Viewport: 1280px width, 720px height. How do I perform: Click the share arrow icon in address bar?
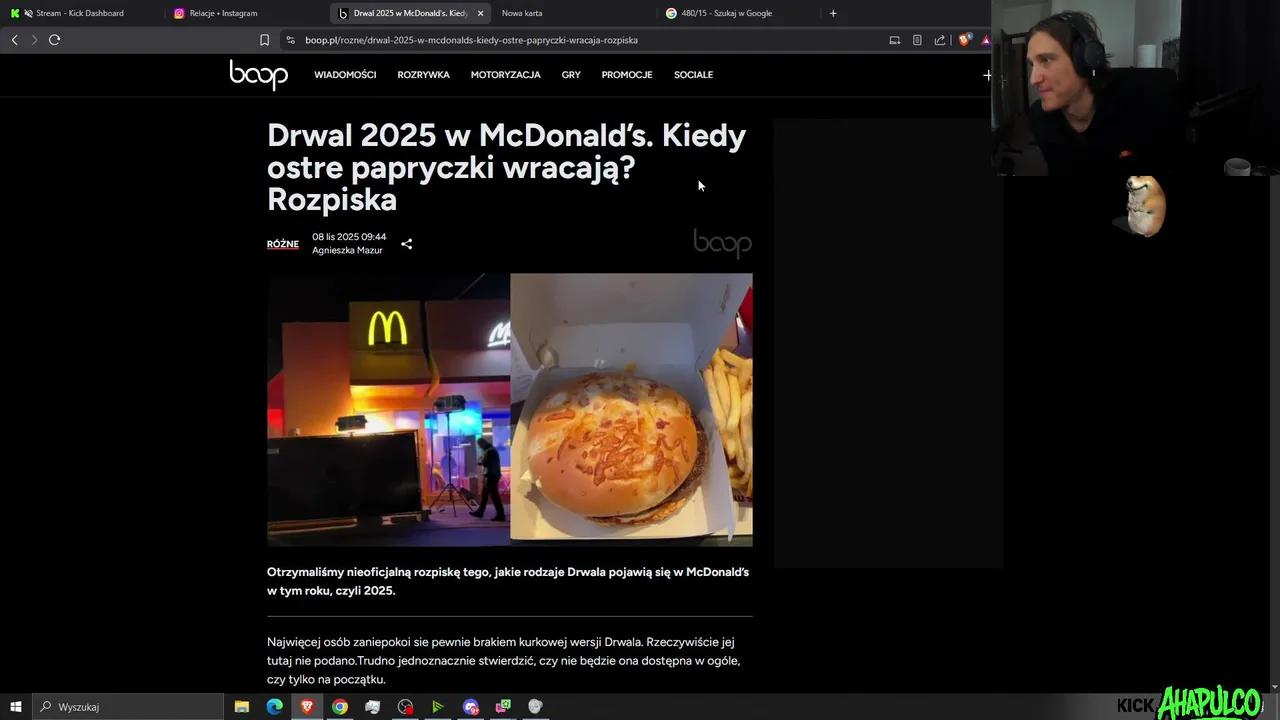tap(940, 40)
